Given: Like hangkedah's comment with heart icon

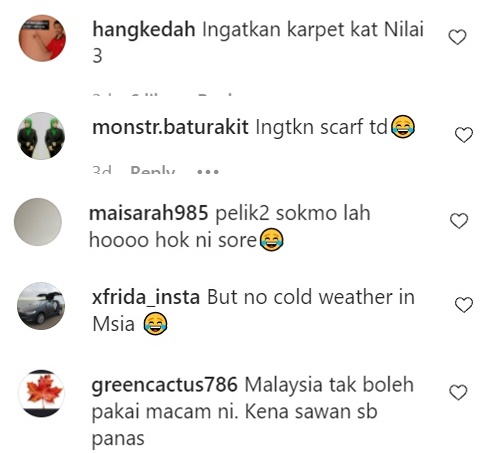Looking at the screenshot, I should (457, 37).
